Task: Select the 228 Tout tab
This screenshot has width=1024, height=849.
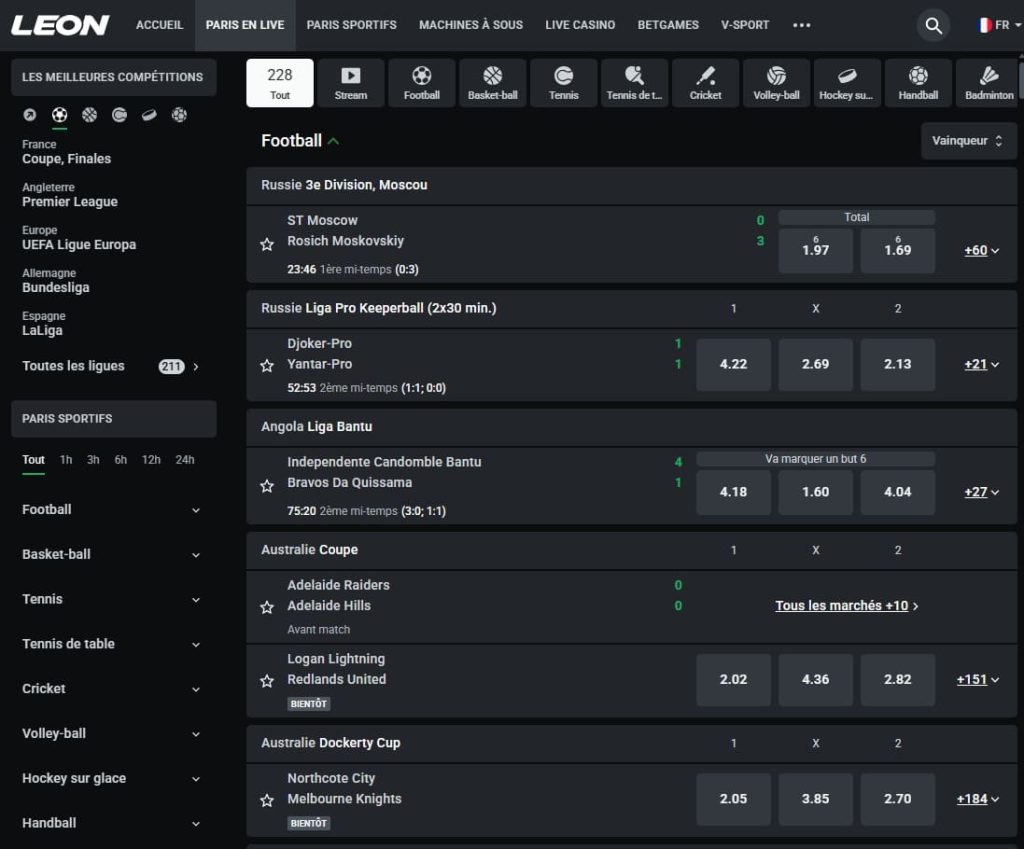Action: click(280, 83)
